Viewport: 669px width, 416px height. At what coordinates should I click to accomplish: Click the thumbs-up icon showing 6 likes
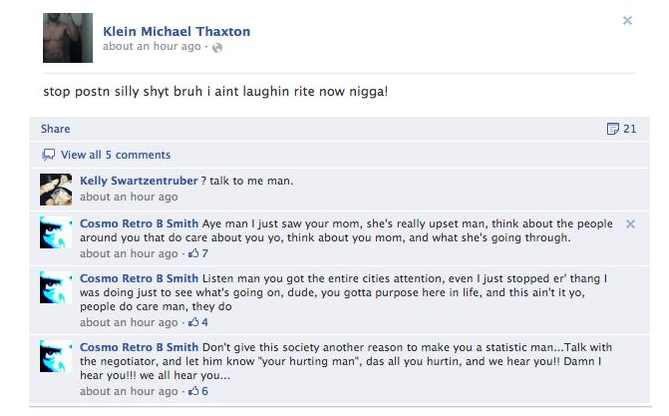tap(194, 391)
